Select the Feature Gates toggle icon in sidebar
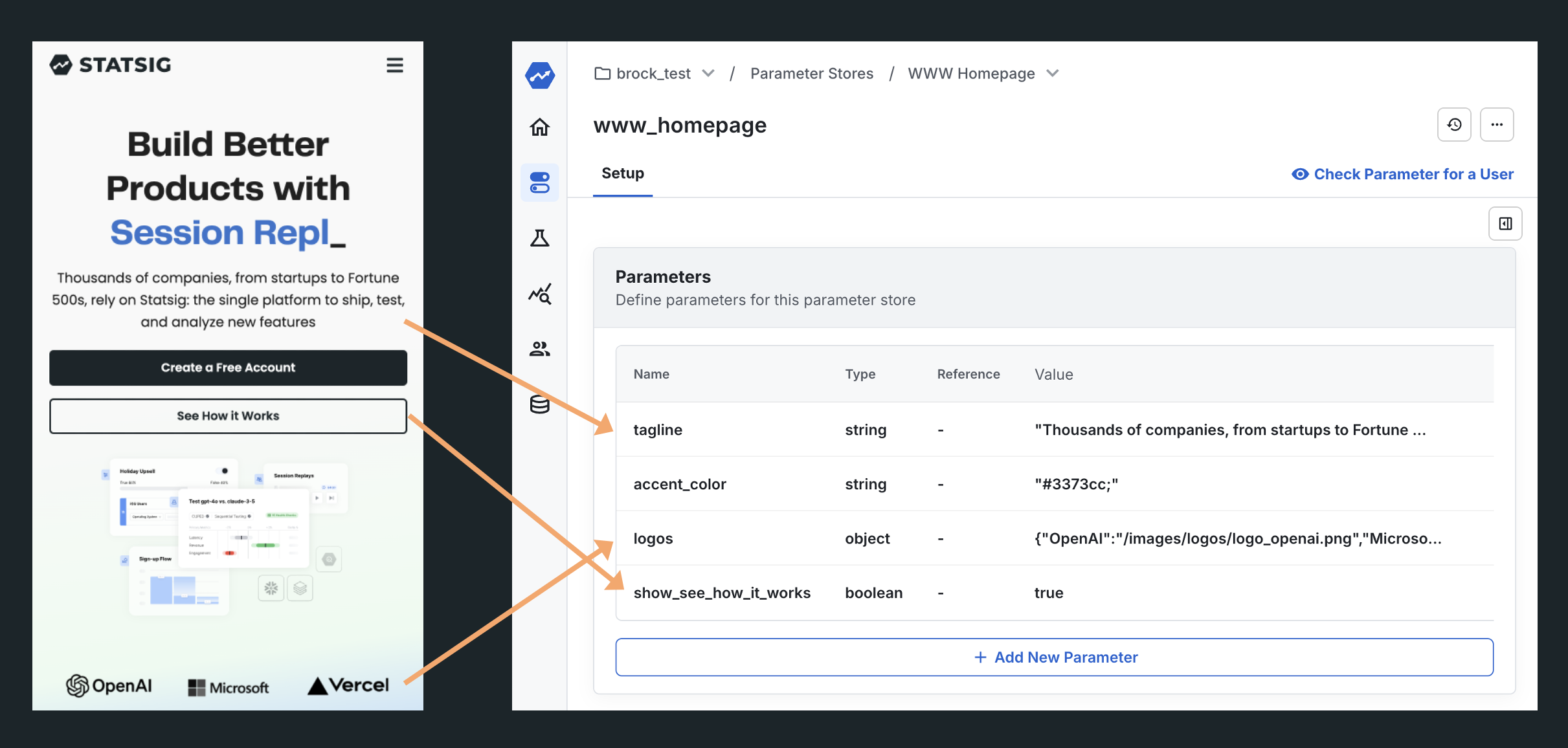This screenshot has height=748, width=1568. point(539,182)
